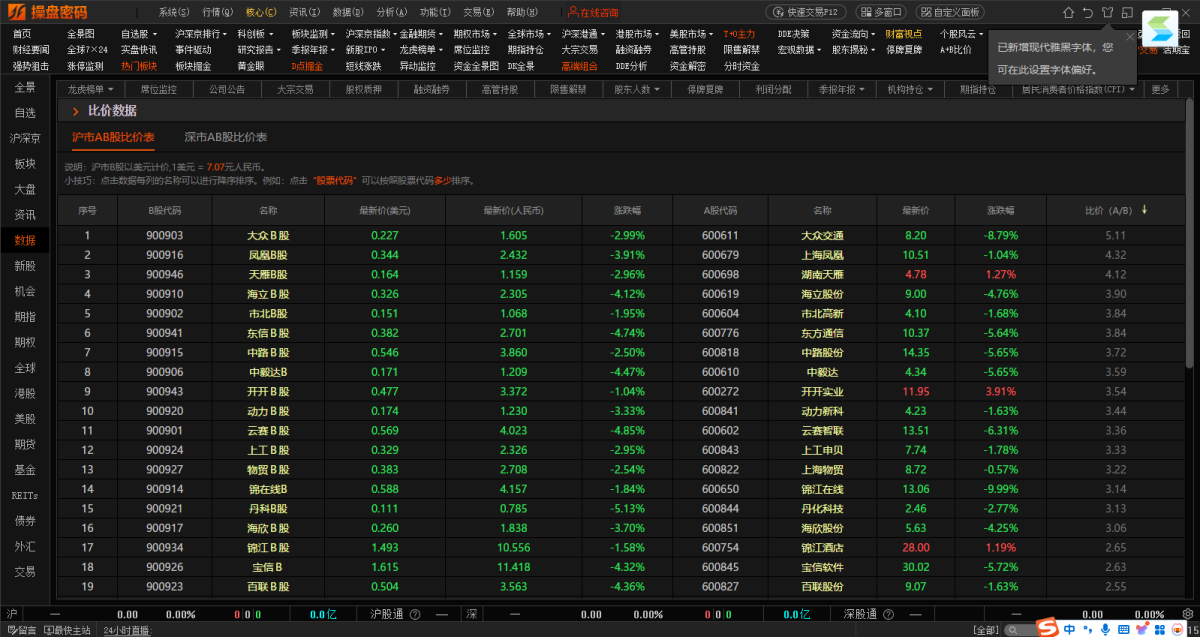1200x637 pixels.
Task: Click the 财富视点 toolbar item
Action: pyautogui.click(x=904, y=34)
